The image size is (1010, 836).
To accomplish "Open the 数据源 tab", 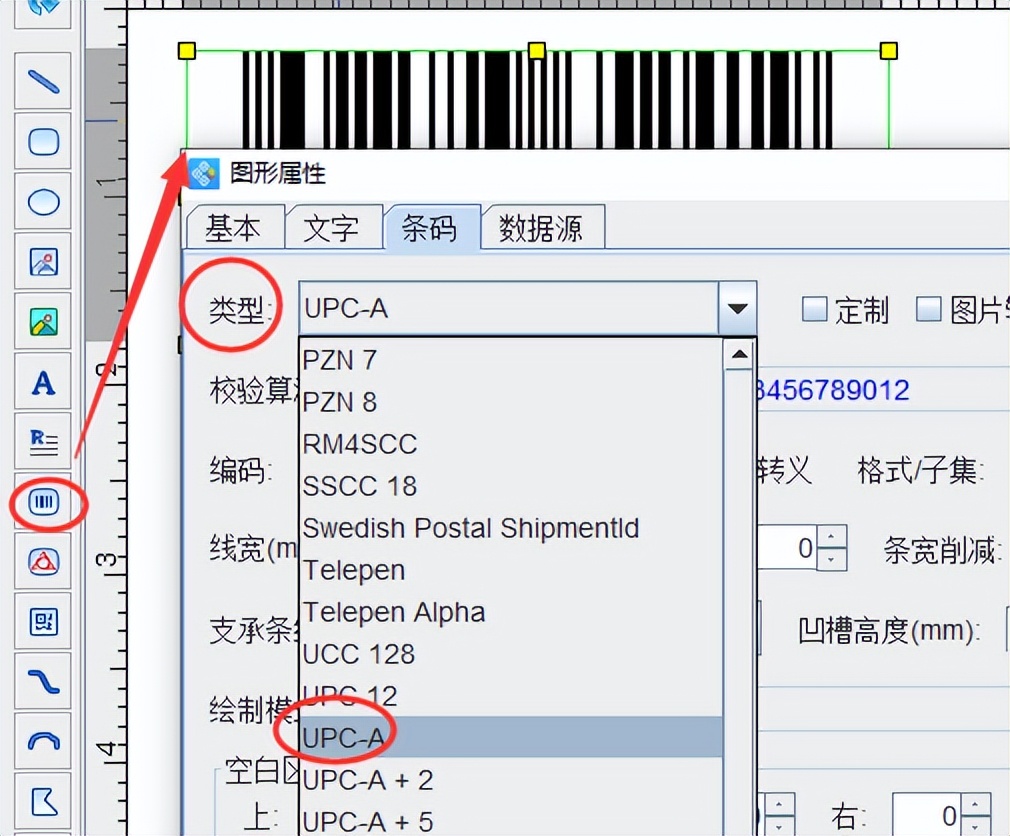I will click(x=542, y=227).
